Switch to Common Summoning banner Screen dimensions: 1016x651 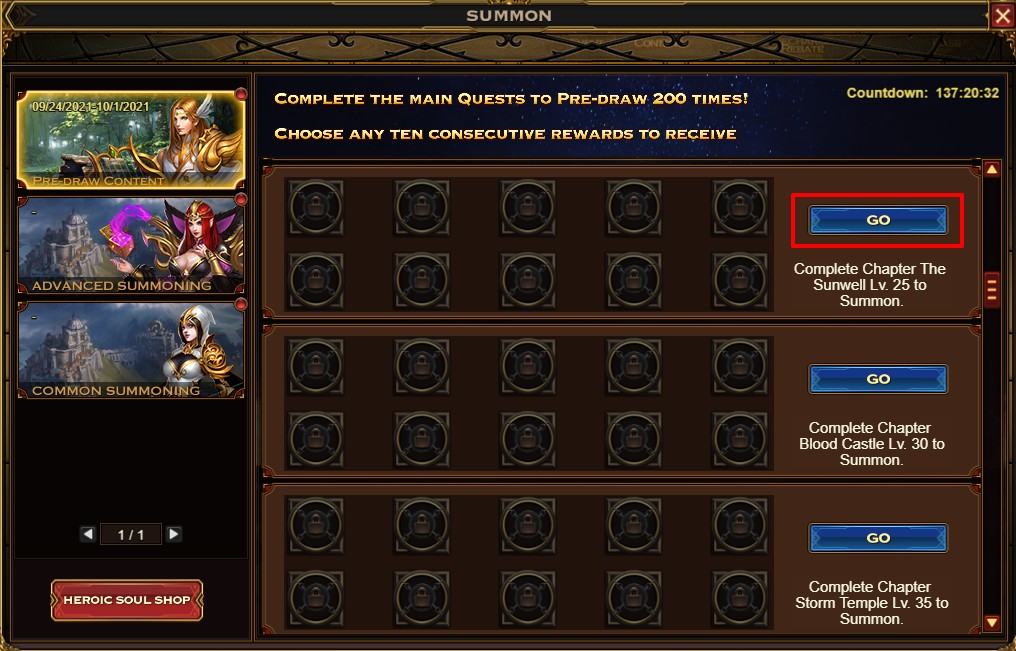coord(131,350)
